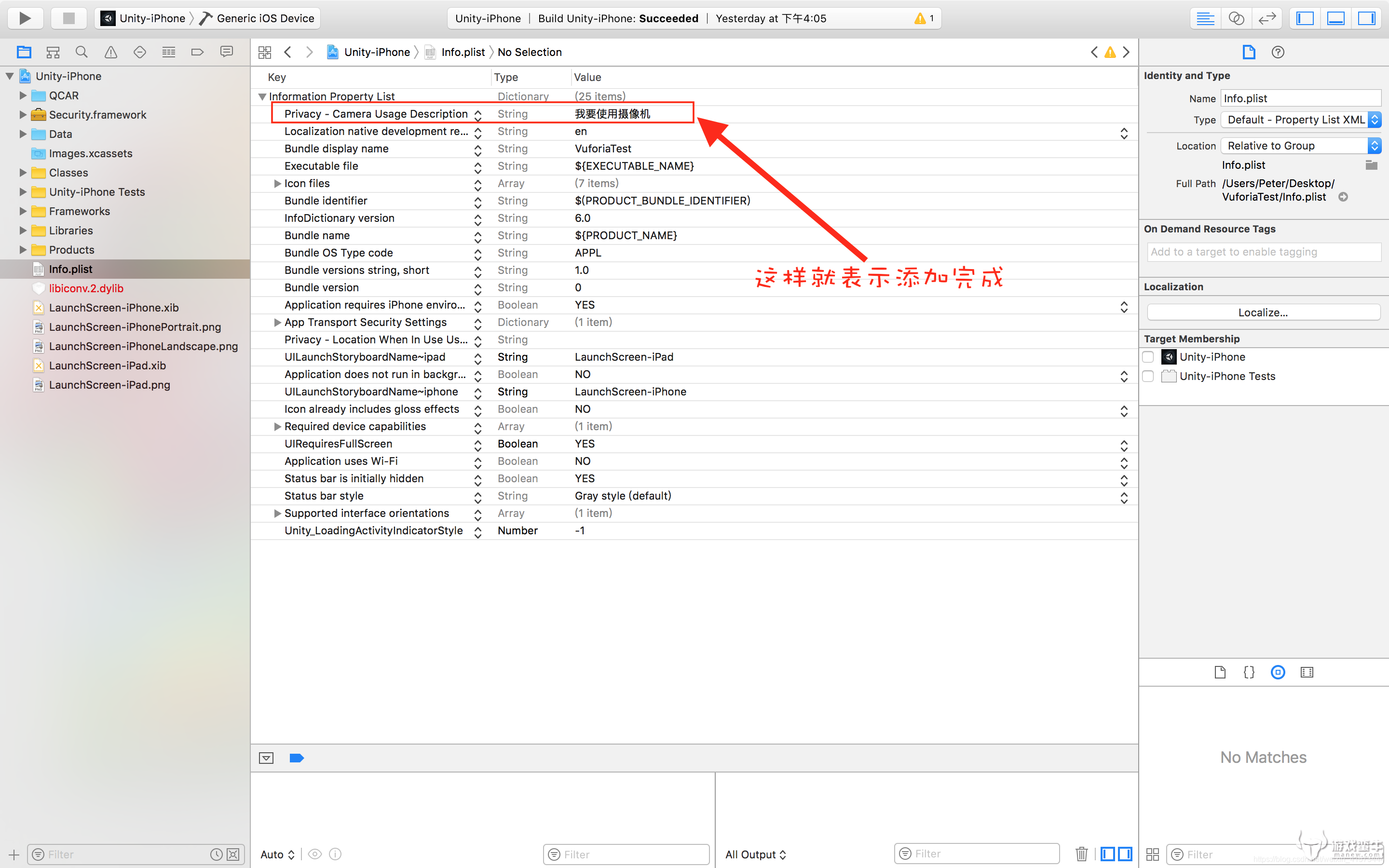Viewport: 1389px width, 868px height.
Task: Show the Version editor
Action: pyautogui.click(x=1267, y=18)
